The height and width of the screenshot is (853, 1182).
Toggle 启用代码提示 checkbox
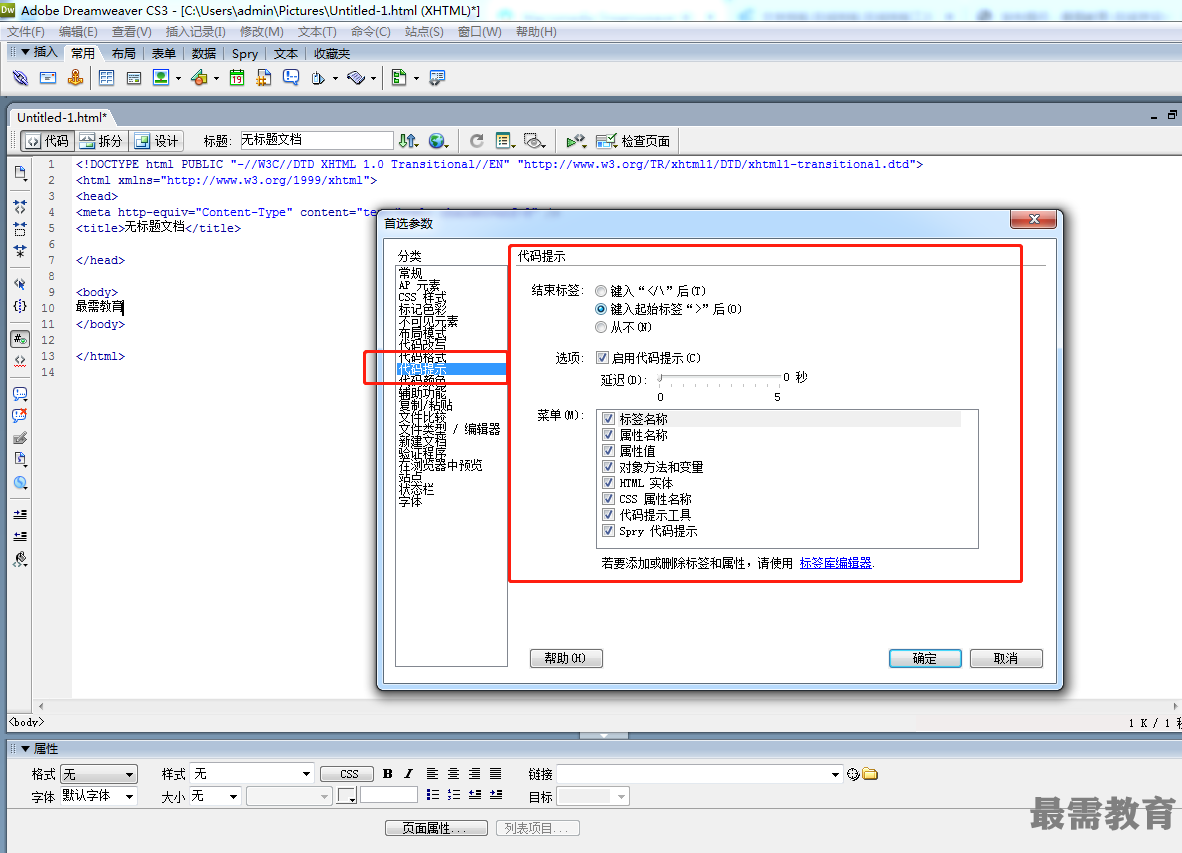pos(602,357)
